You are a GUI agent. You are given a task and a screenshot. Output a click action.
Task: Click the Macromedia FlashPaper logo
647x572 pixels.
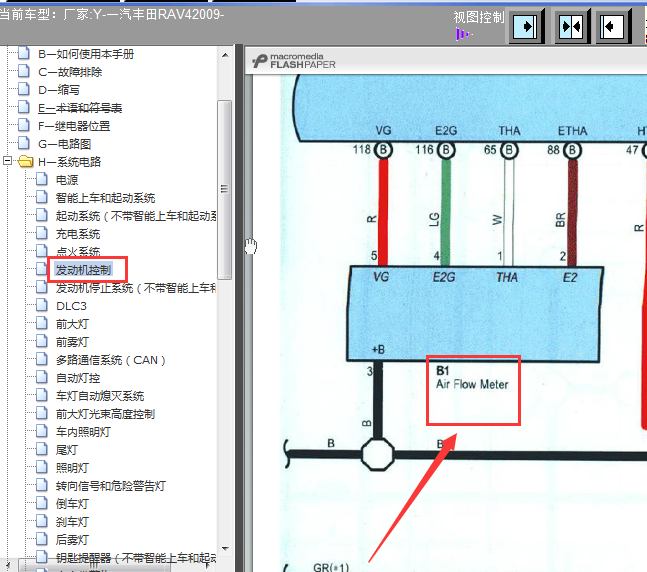294,61
